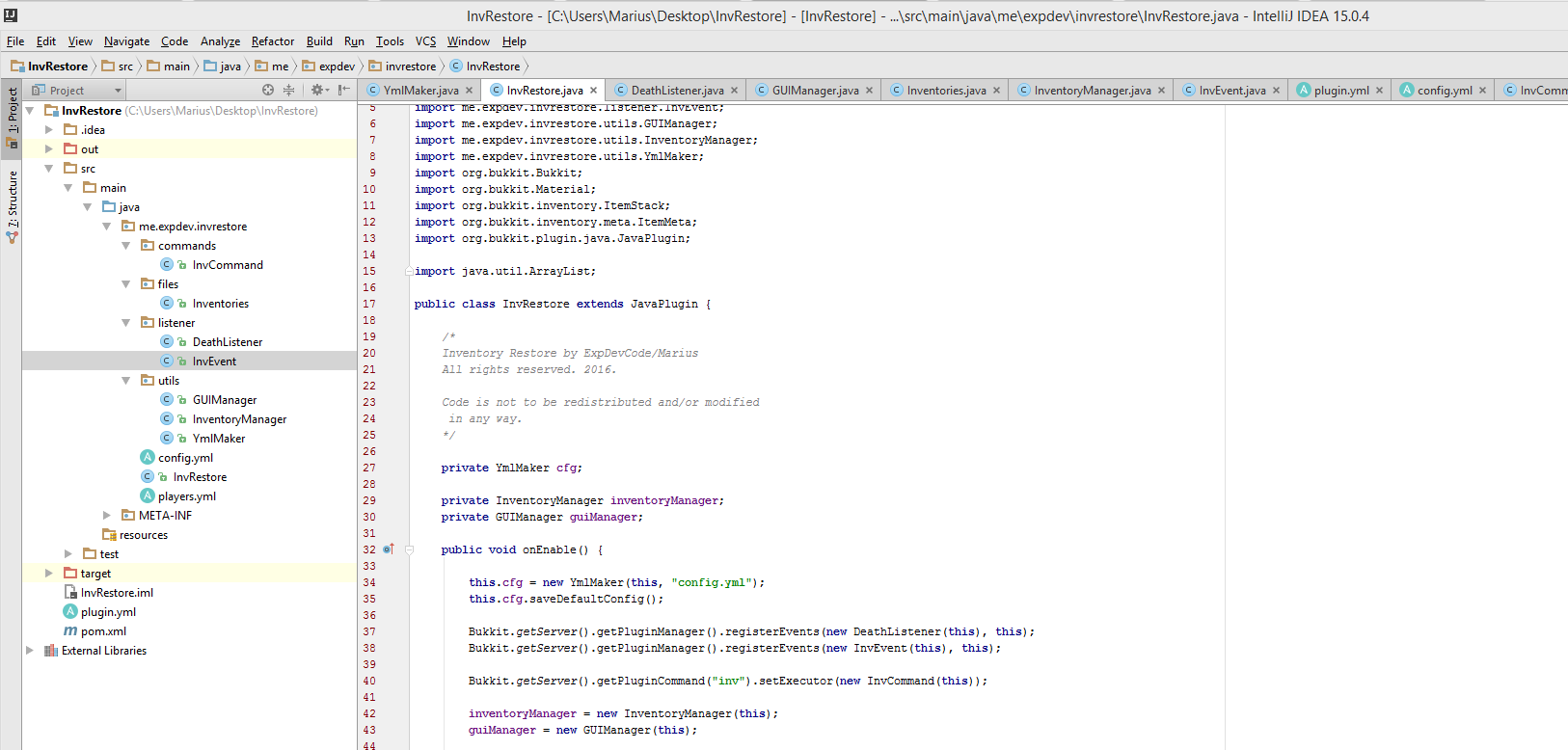Click the override gutter icon on line 32
Image resolution: width=1568 pixels, height=750 pixels.
point(389,549)
